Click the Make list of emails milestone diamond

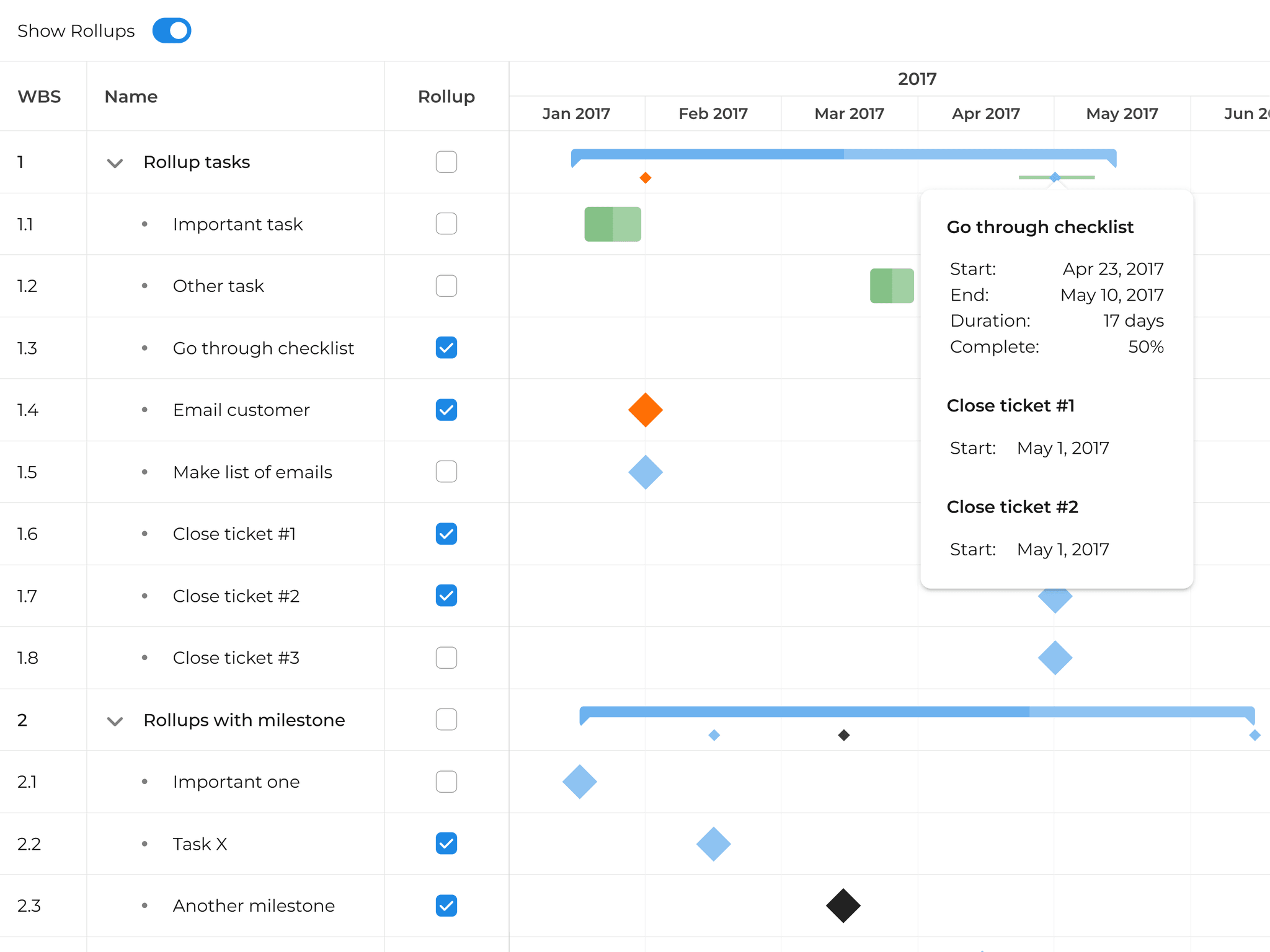pyautogui.click(x=645, y=472)
